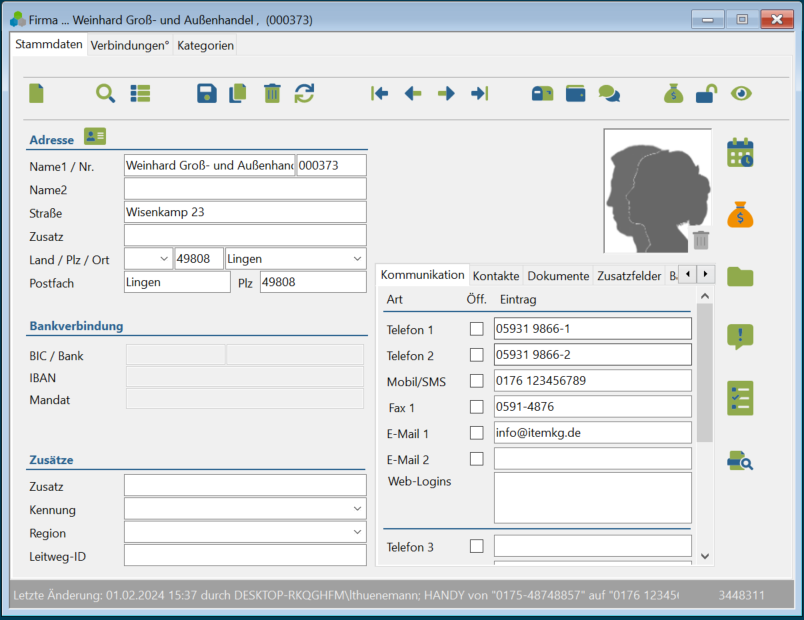Click the Leitweg-ID input field
804x620 pixels.
(x=245, y=555)
